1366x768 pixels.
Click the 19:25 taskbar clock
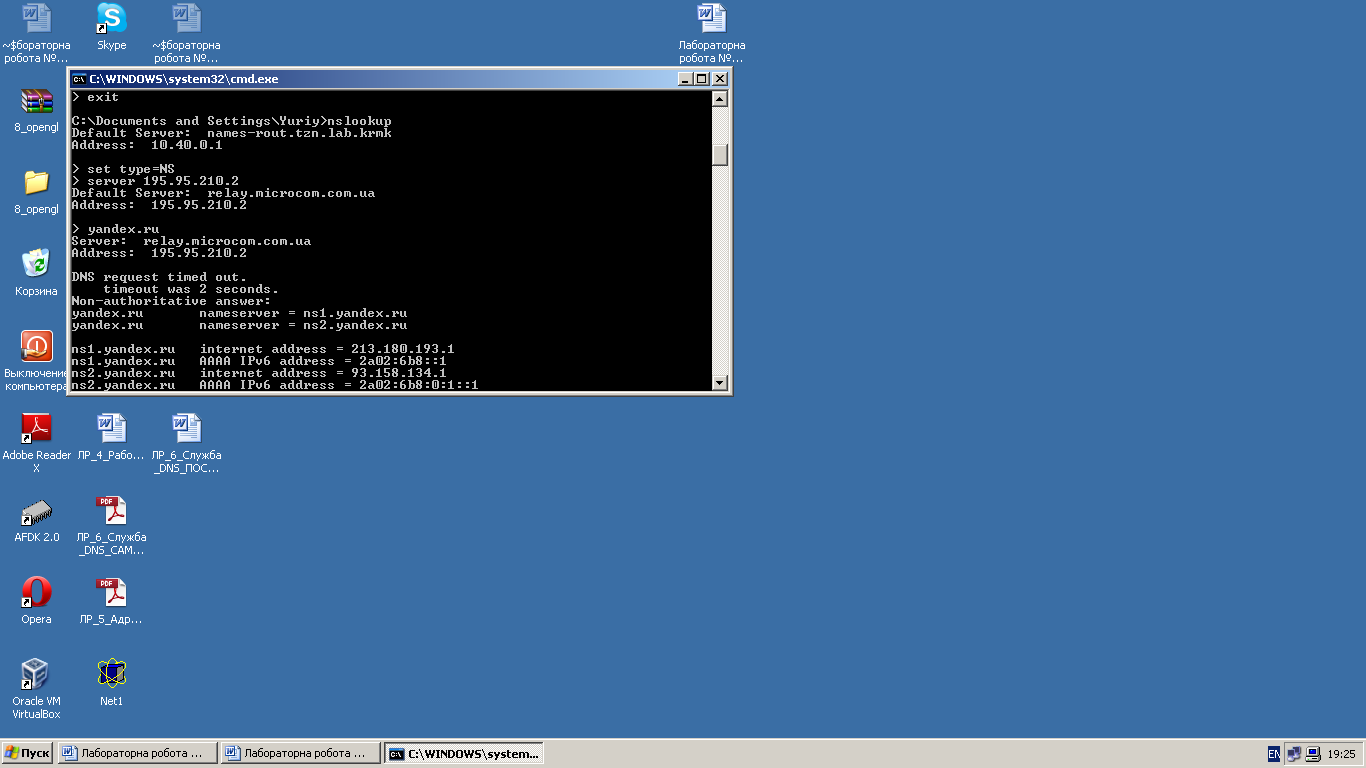tap(1341, 754)
